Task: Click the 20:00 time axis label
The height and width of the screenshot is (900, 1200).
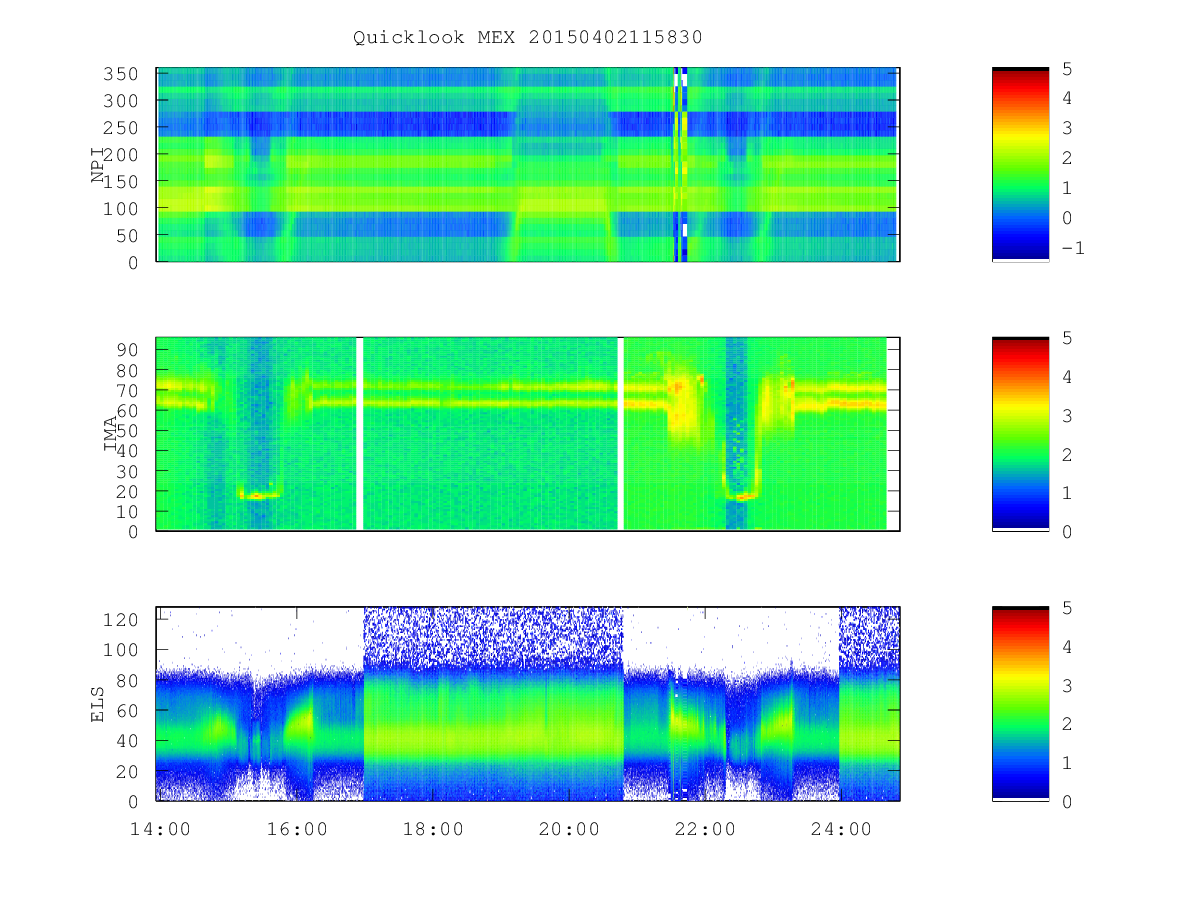Action: (569, 829)
